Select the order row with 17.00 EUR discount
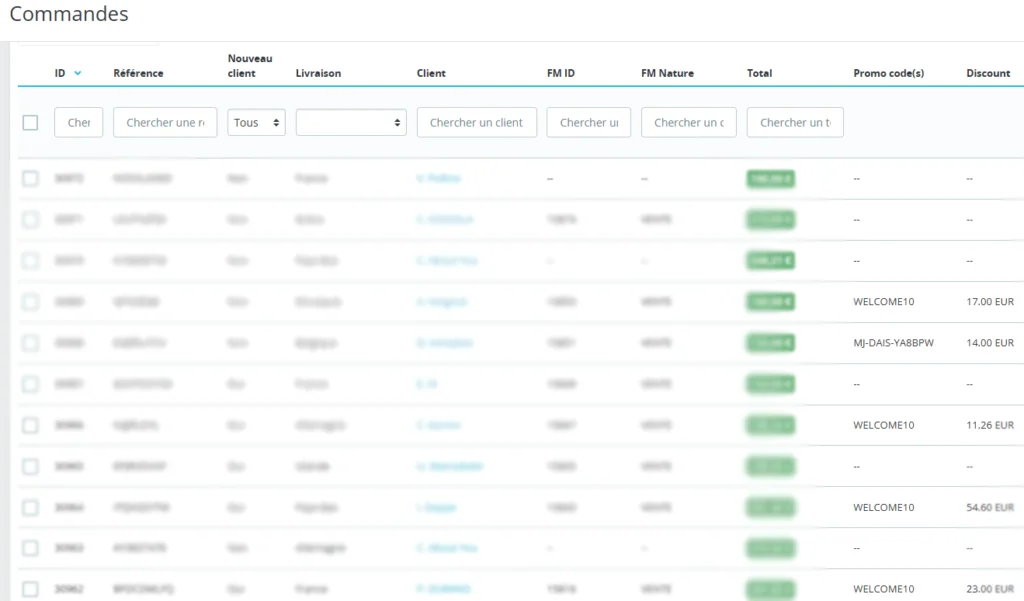Image resolution: width=1024 pixels, height=601 pixels. coord(30,302)
